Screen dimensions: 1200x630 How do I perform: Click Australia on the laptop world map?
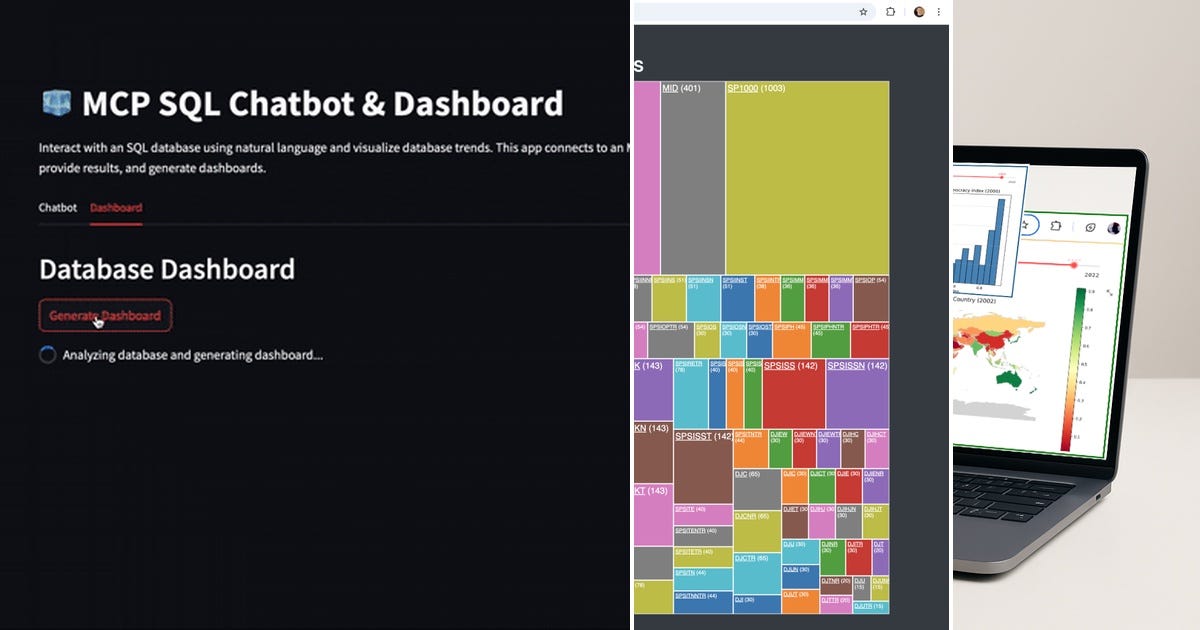click(1010, 380)
